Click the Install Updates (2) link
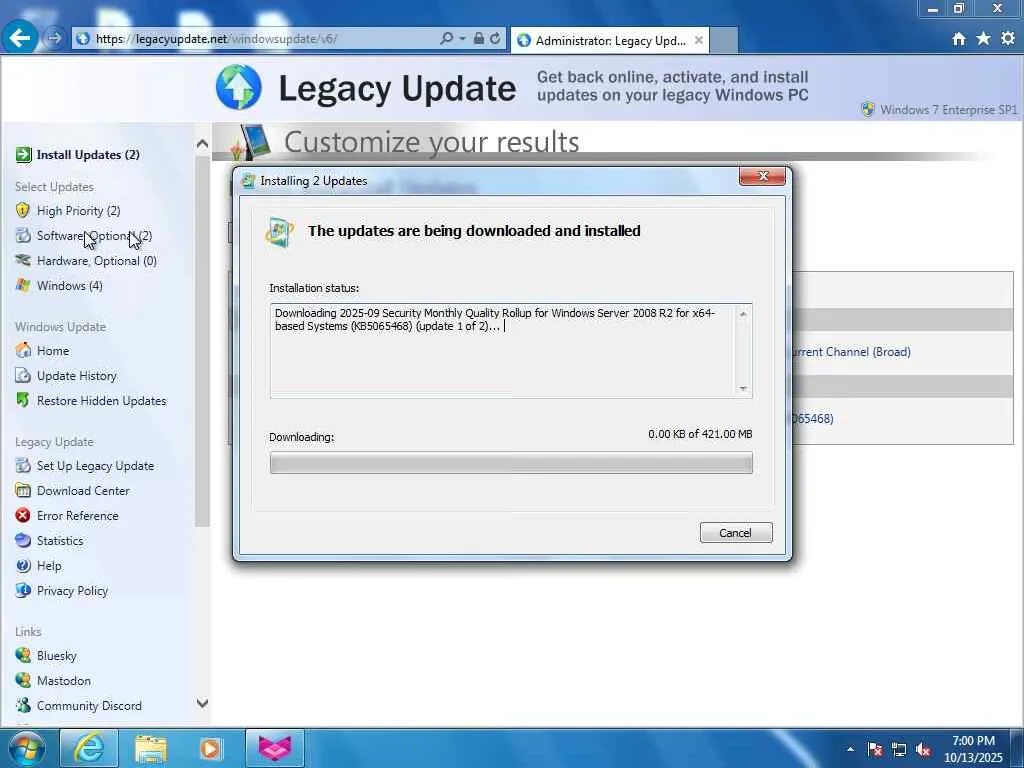1024x768 pixels. tap(88, 155)
